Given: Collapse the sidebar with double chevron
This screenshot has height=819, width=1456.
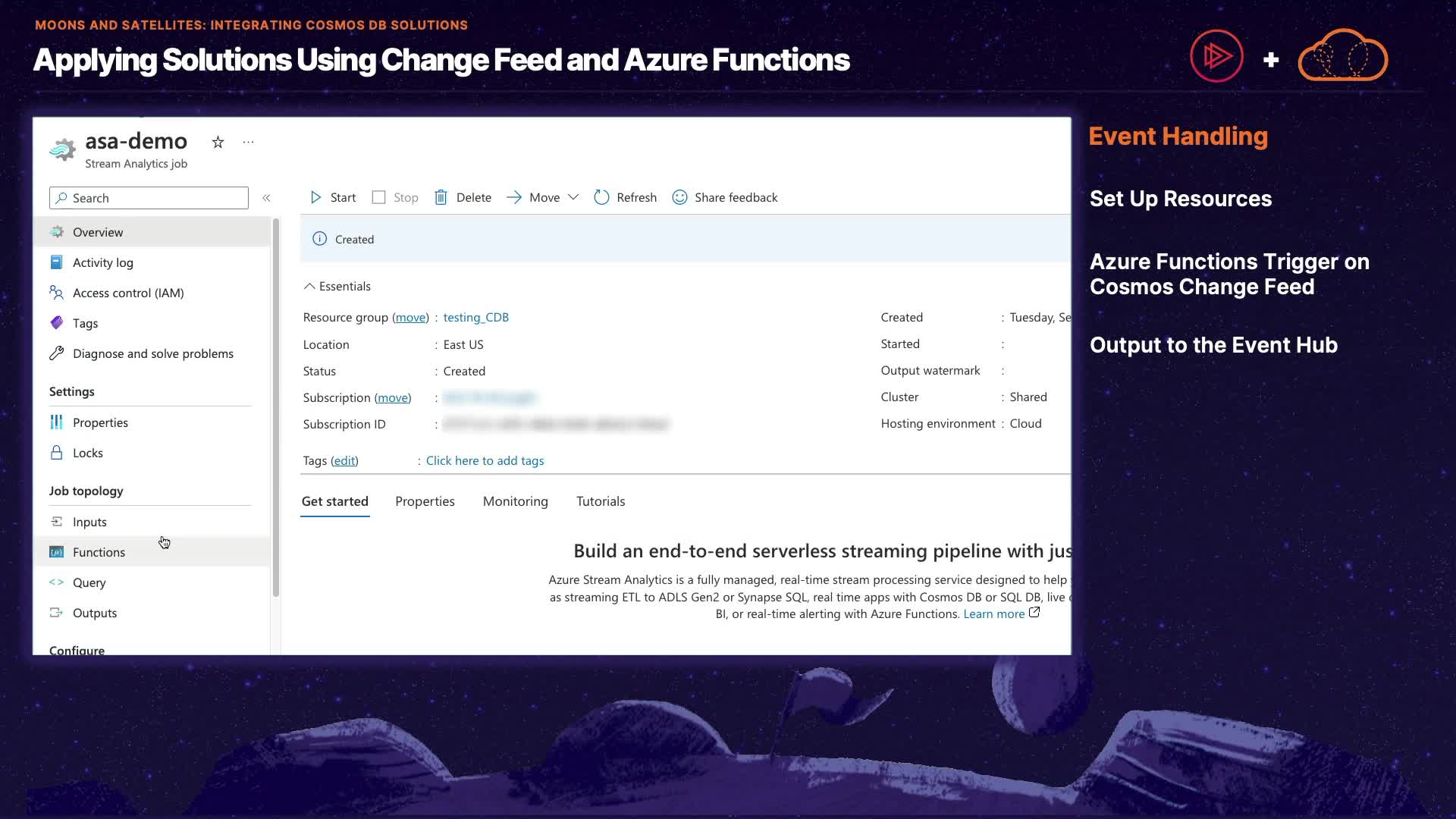Looking at the screenshot, I should (x=266, y=198).
